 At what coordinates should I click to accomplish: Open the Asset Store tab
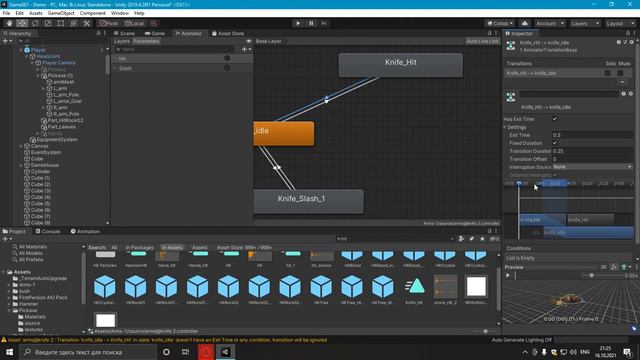point(228,33)
